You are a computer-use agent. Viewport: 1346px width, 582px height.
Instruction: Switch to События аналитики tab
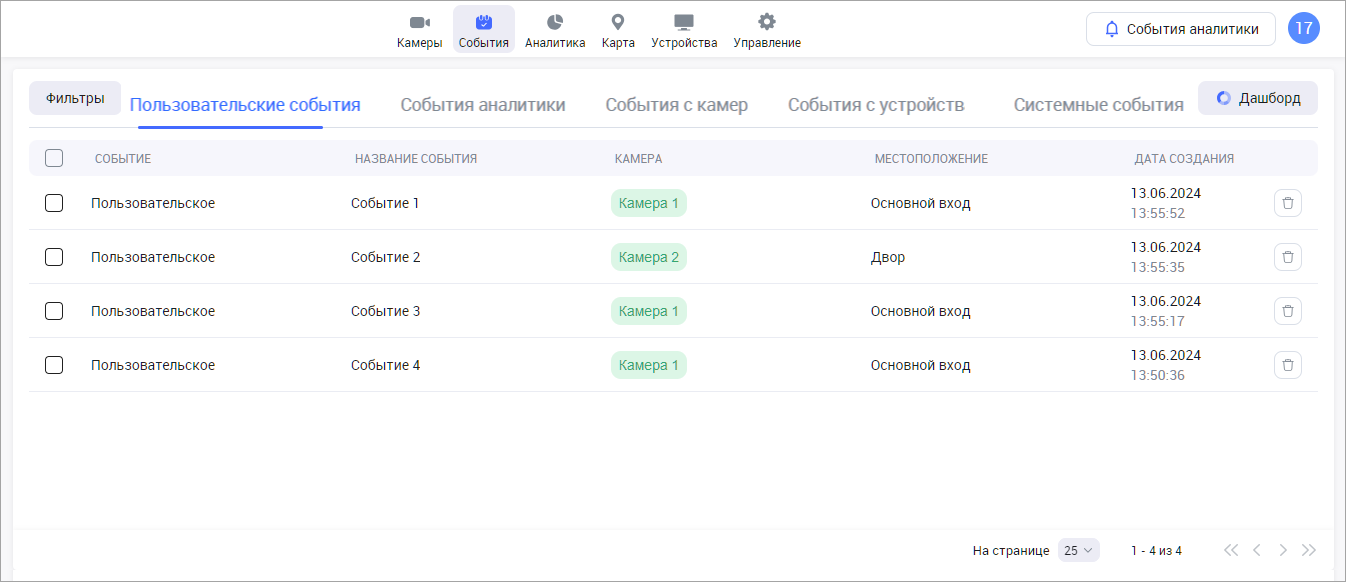click(x=483, y=105)
